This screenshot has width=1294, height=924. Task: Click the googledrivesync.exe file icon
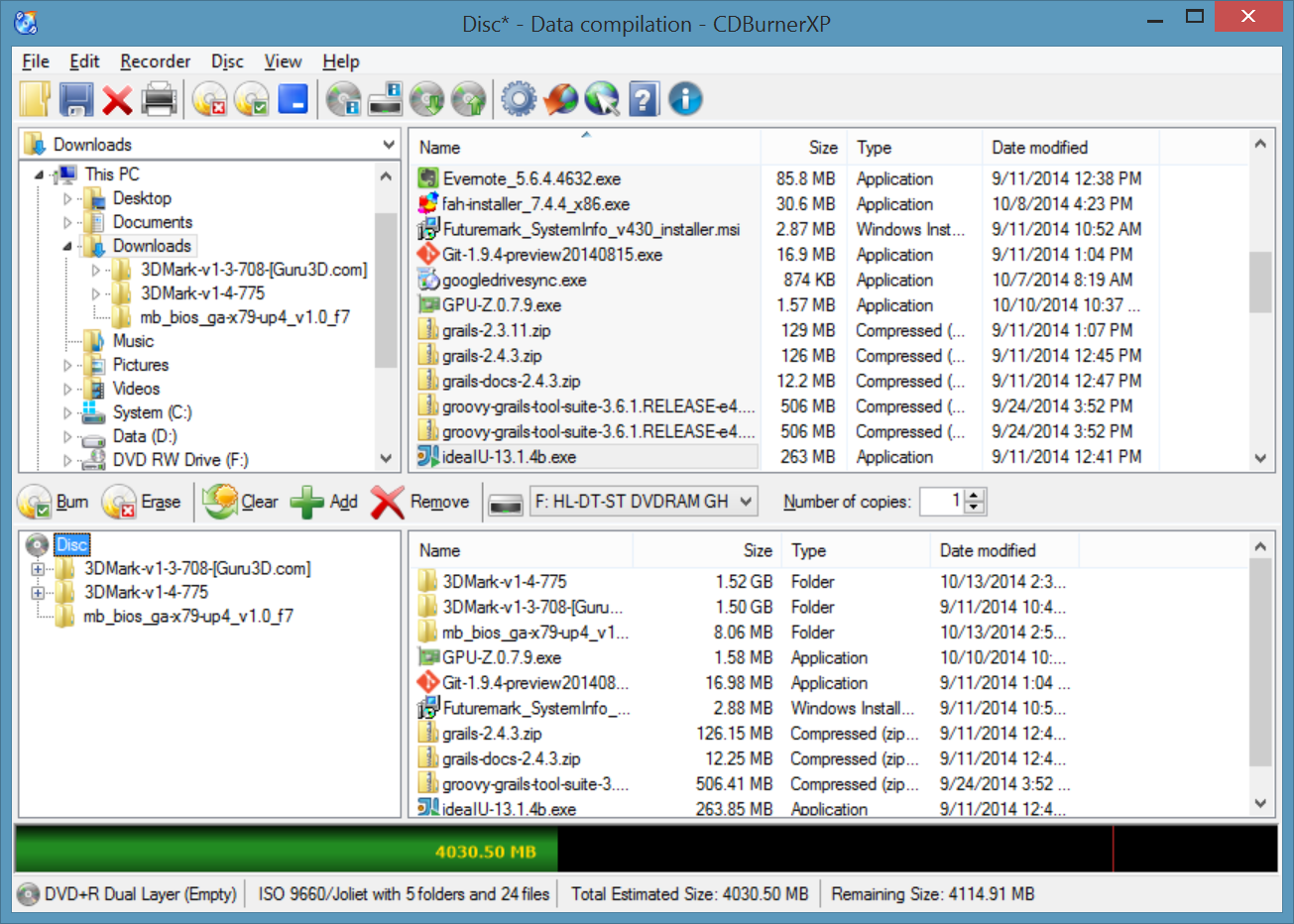click(428, 280)
